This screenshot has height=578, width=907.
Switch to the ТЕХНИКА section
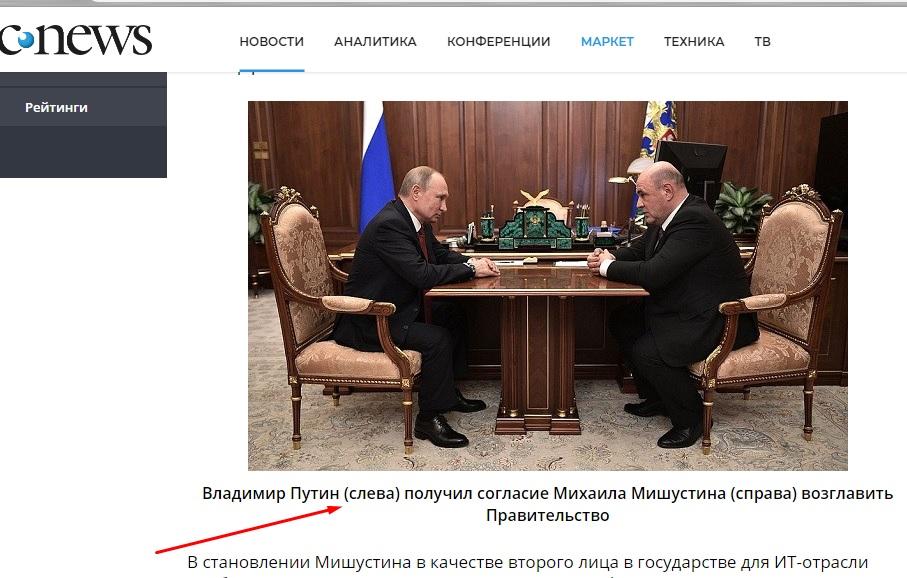tap(694, 42)
